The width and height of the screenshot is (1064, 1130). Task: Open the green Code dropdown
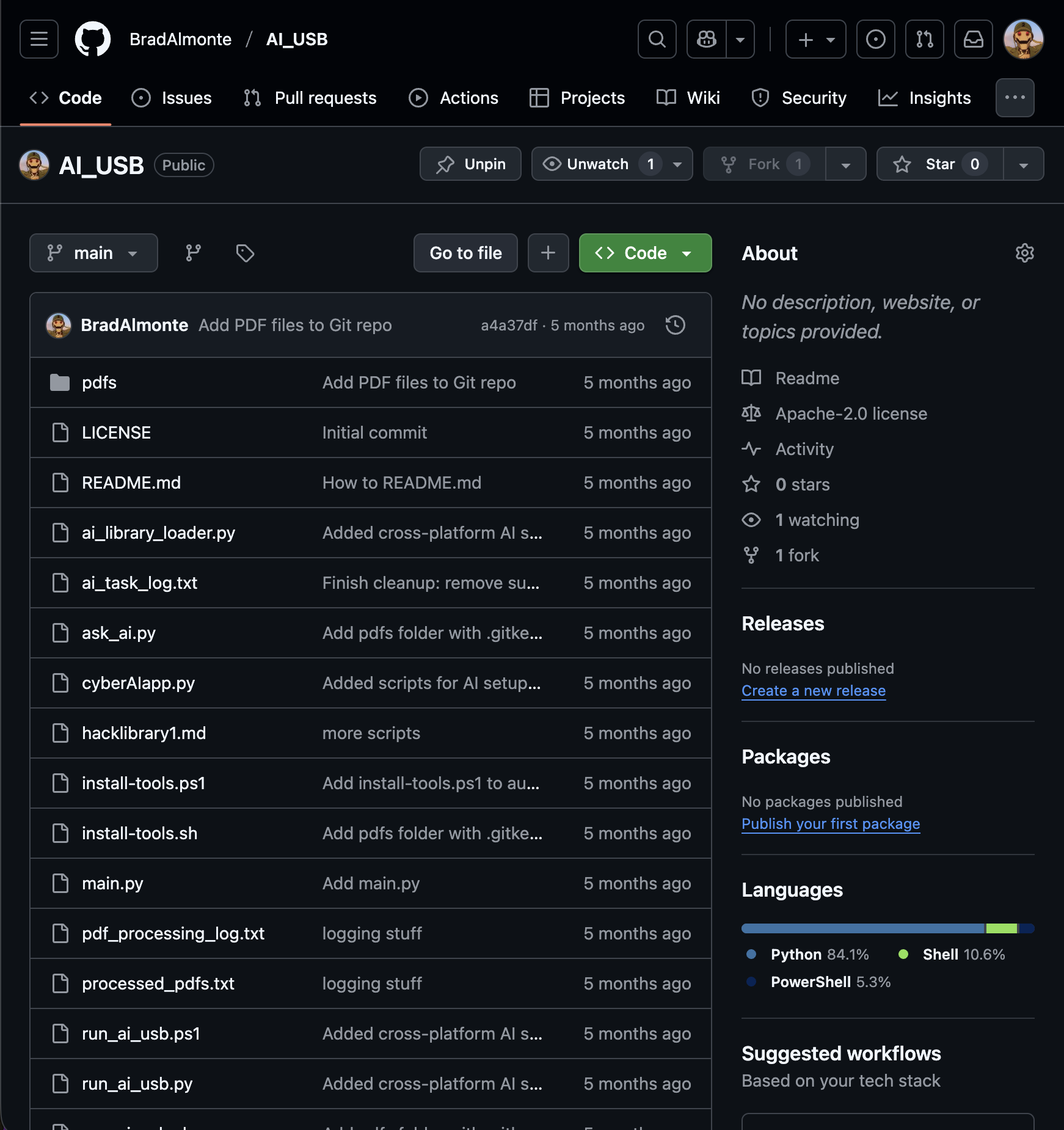click(x=645, y=253)
